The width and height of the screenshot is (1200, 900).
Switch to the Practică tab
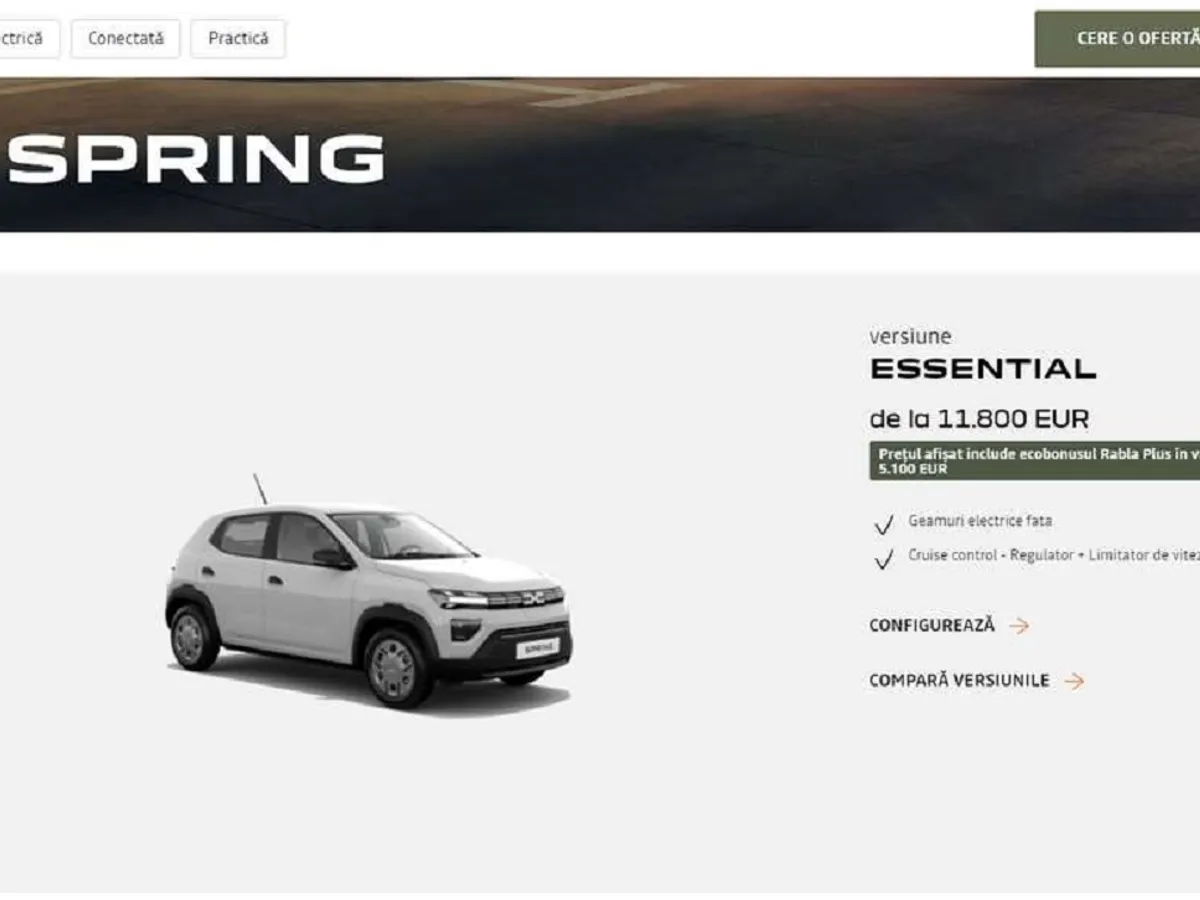(x=238, y=39)
